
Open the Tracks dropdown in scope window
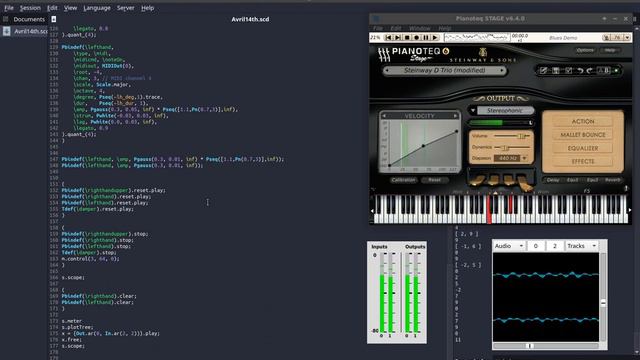pos(581,246)
